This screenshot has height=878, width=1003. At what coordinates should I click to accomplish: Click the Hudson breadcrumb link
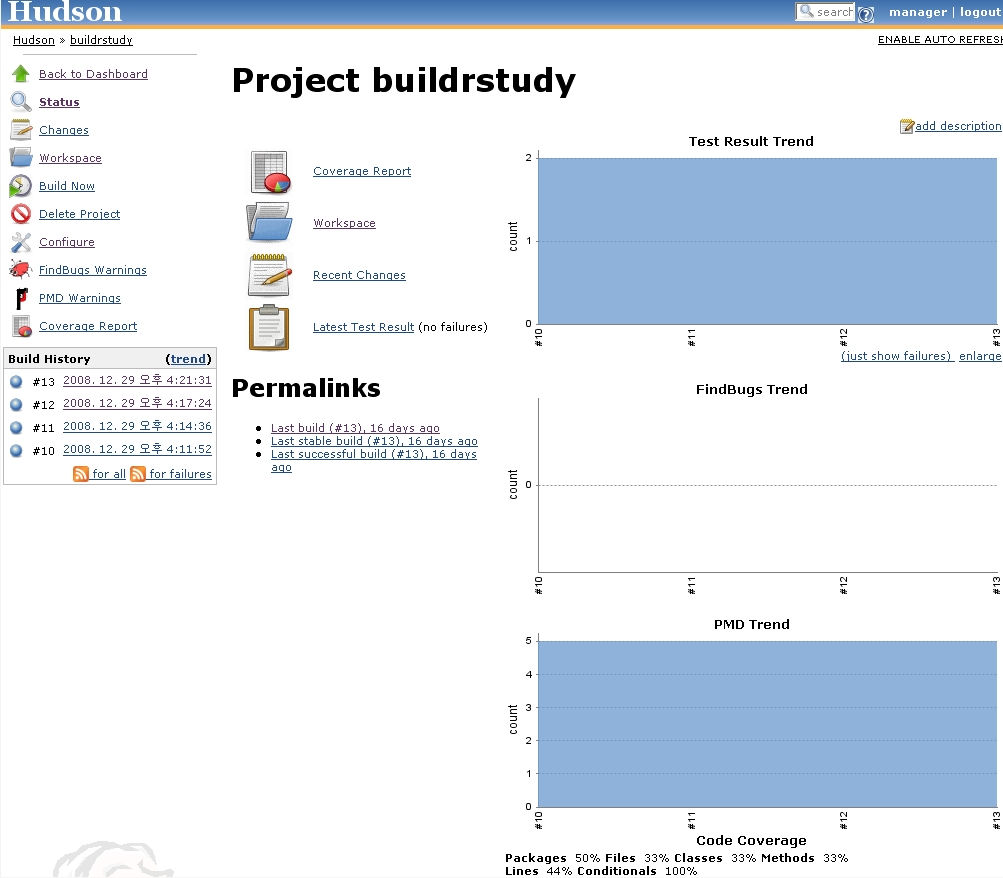point(34,40)
